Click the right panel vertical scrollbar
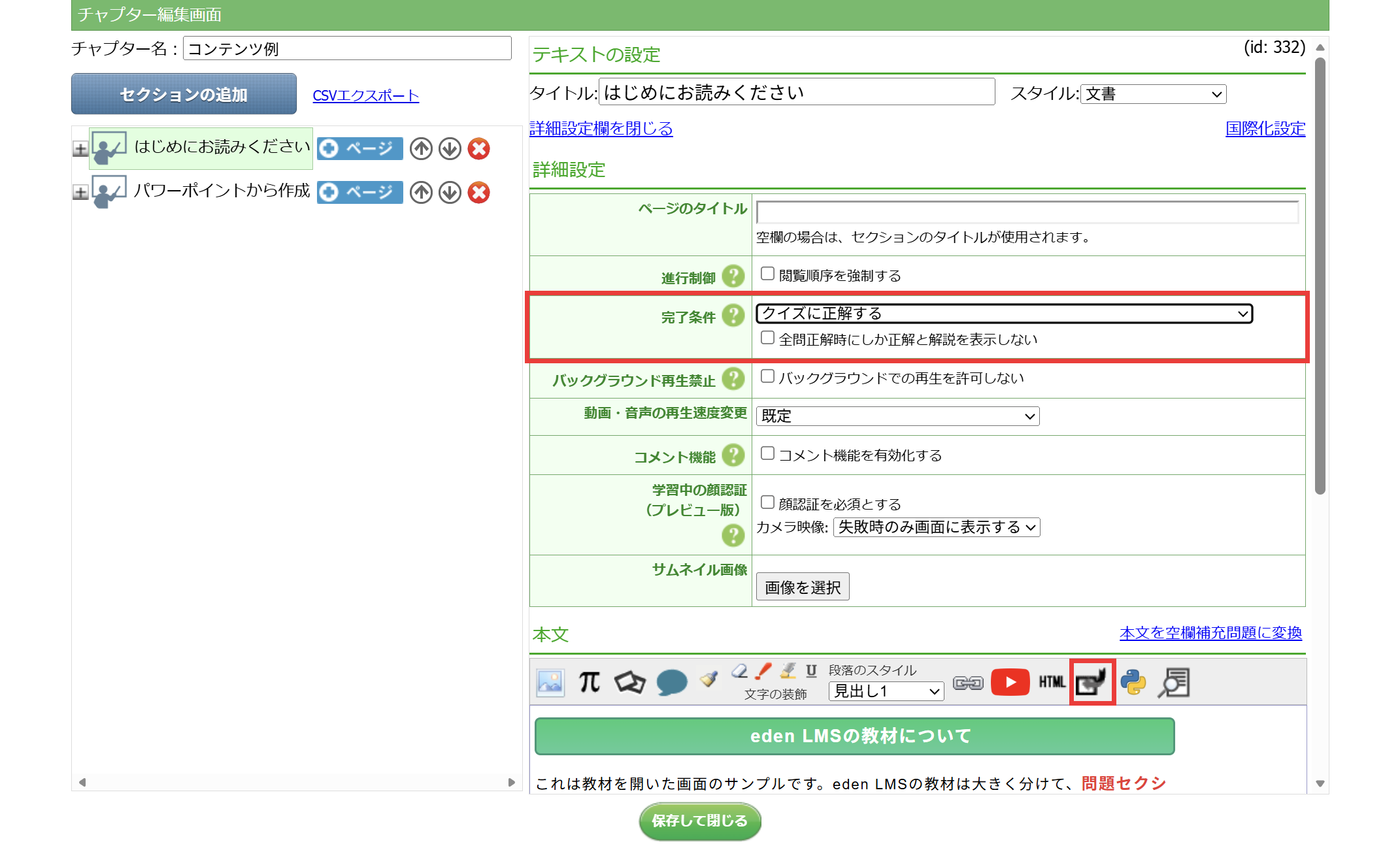Image resolution: width=1400 pixels, height=867 pixels. coord(1320,274)
